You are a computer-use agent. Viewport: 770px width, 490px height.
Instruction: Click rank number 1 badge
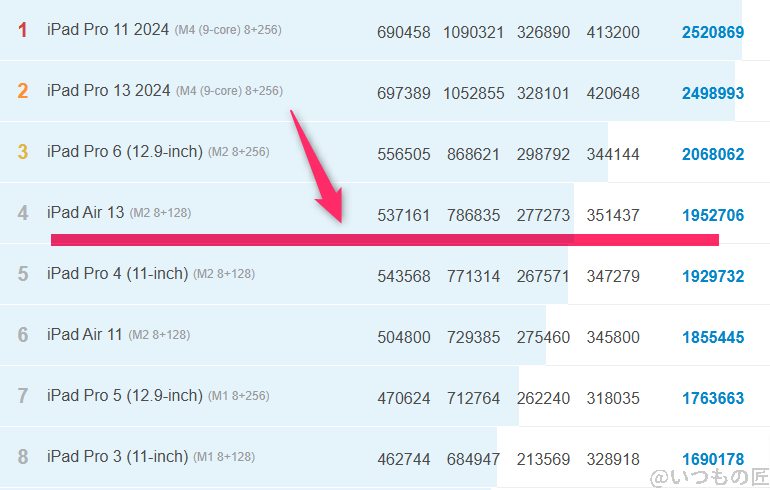click(23, 30)
